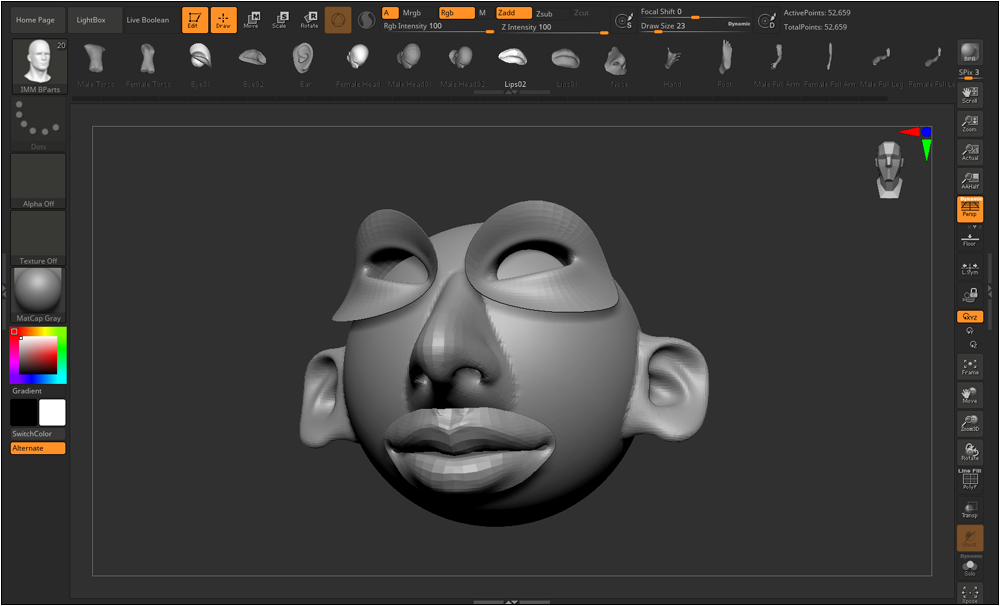The height and width of the screenshot is (606, 1000).
Task: Enable PolyF wireframe display
Action: [x=969, y=481]
